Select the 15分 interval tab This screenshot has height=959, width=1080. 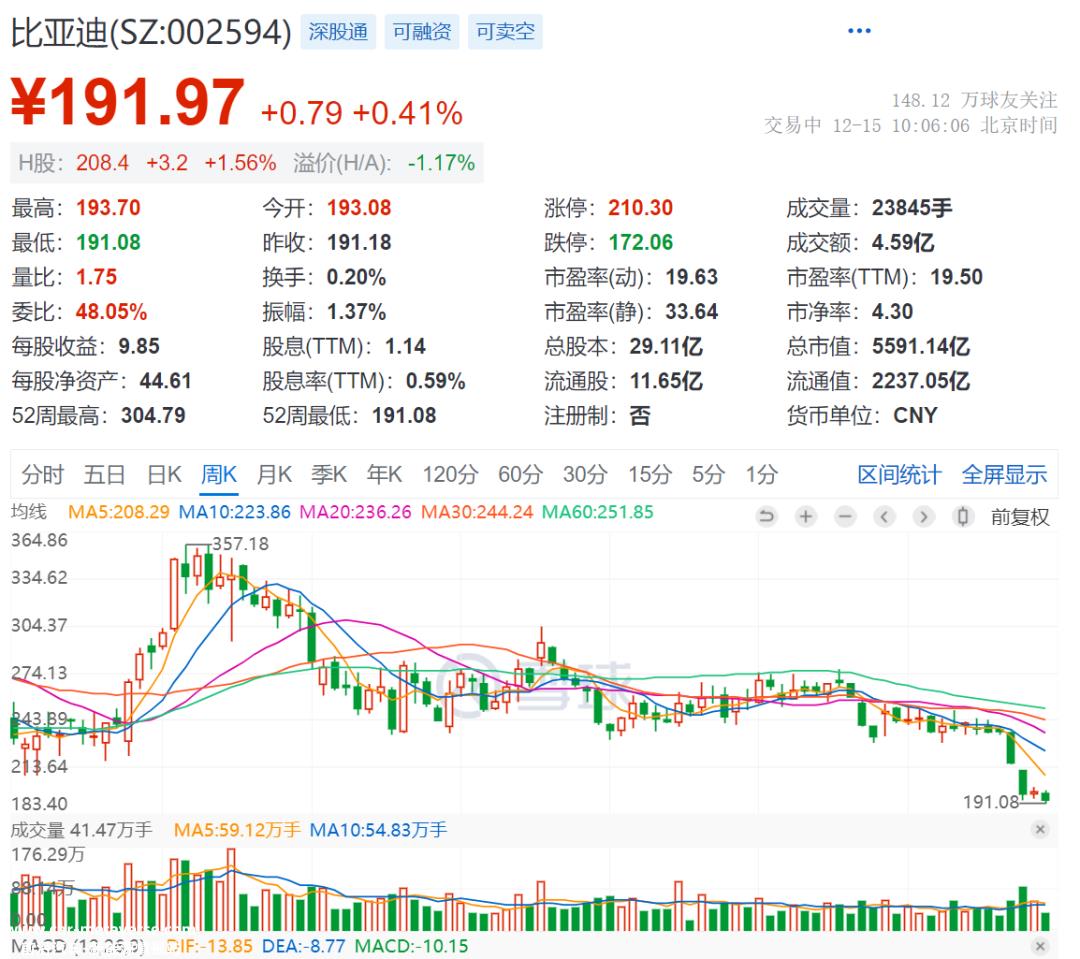coord(650,474)
